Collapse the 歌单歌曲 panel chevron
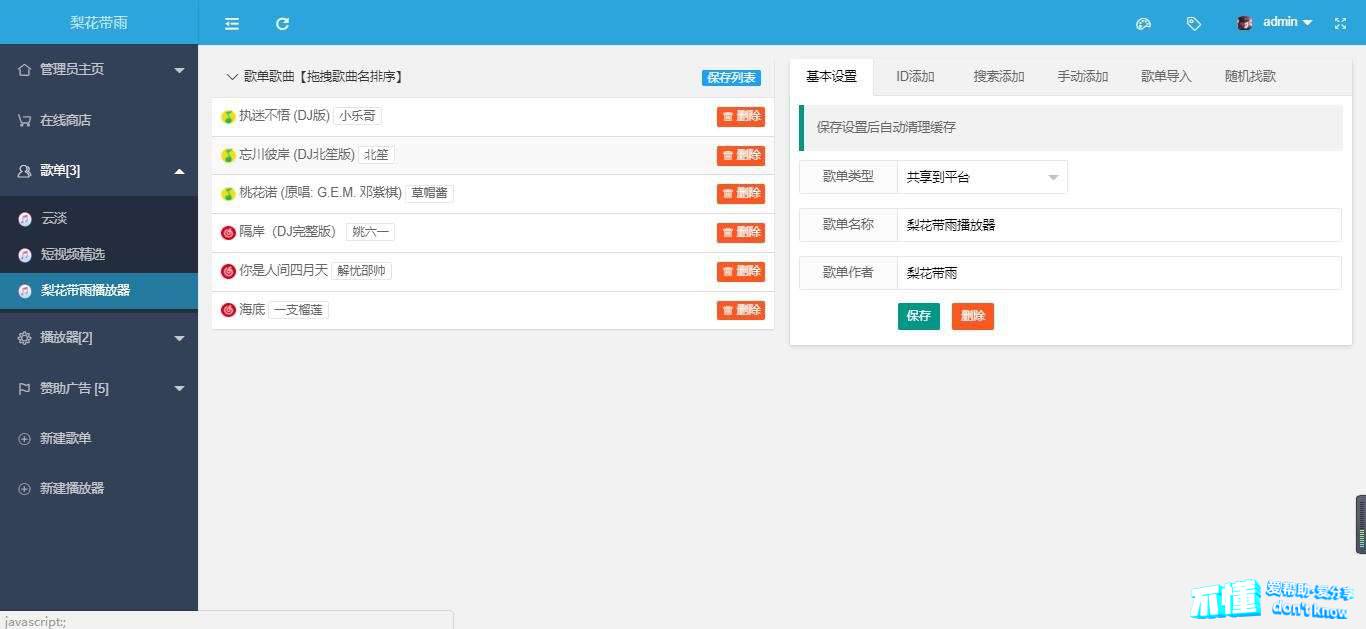The height and width of the screenshot is (629, 1366). [x=232, y=77]
